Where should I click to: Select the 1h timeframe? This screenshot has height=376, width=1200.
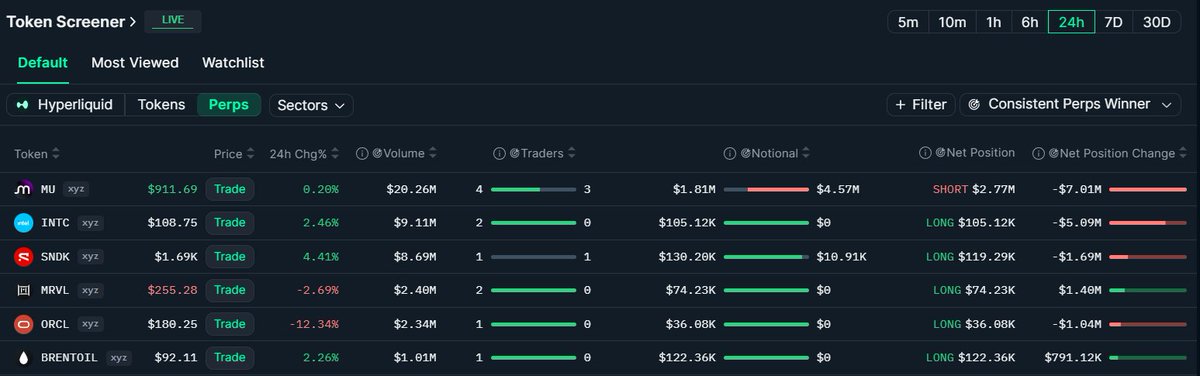tap(993, 21)
